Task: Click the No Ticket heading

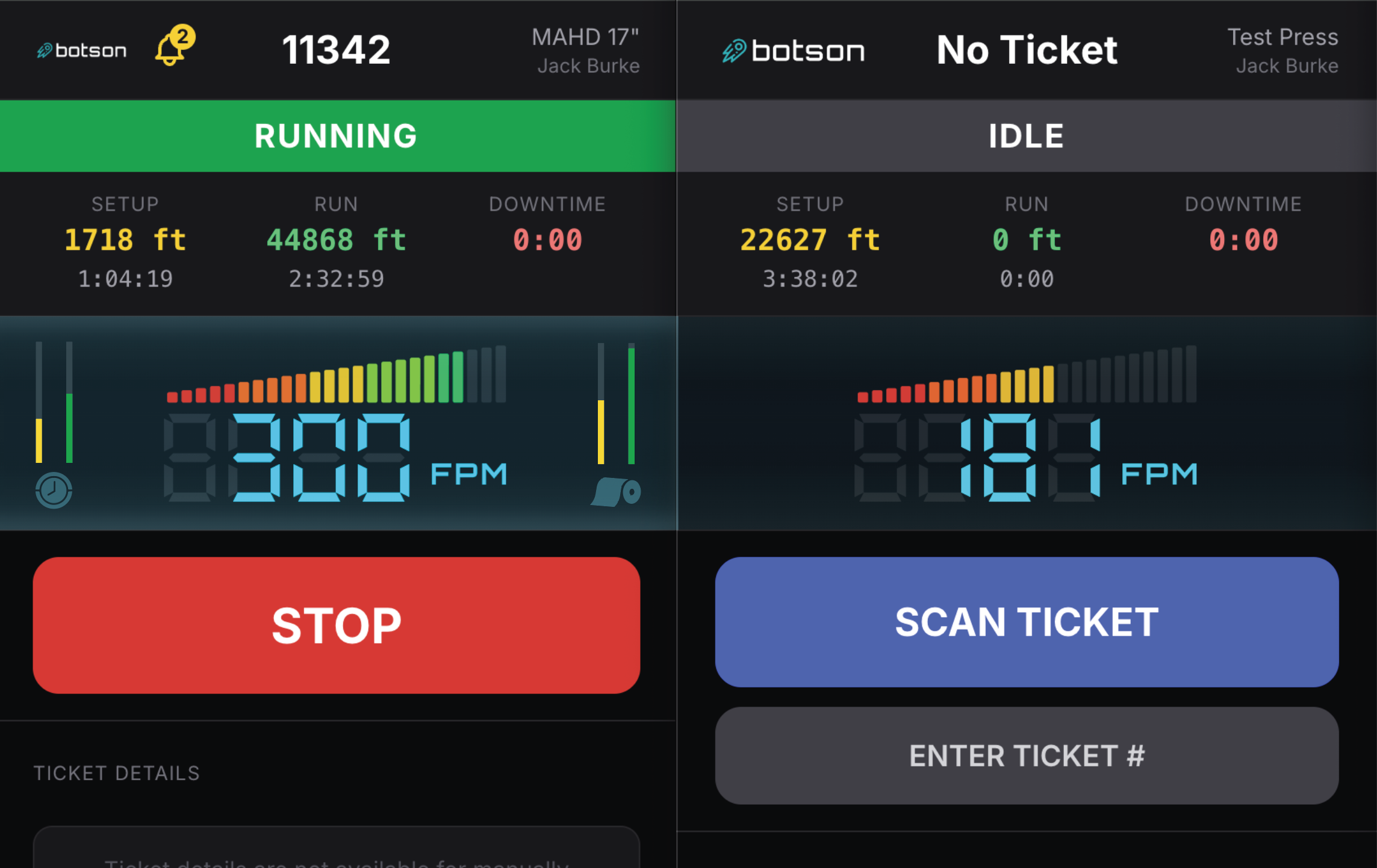Action: click(x=1026, y=49)
